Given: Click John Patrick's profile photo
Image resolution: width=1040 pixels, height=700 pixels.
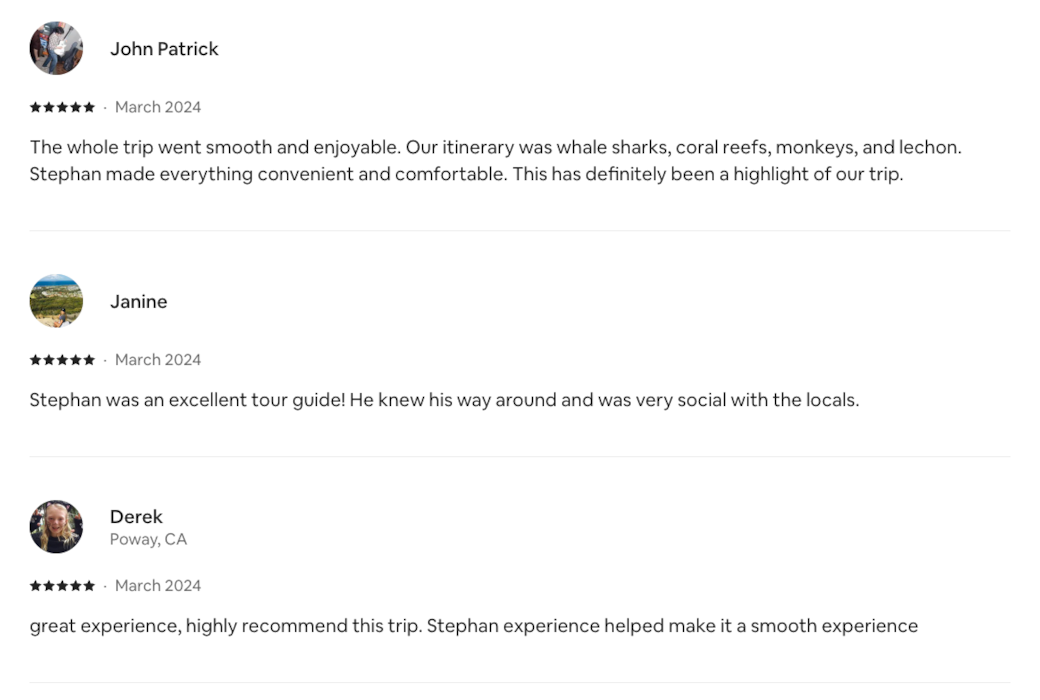Looking at the screenshot, I should pyautogui.click(x=56, y=48).
